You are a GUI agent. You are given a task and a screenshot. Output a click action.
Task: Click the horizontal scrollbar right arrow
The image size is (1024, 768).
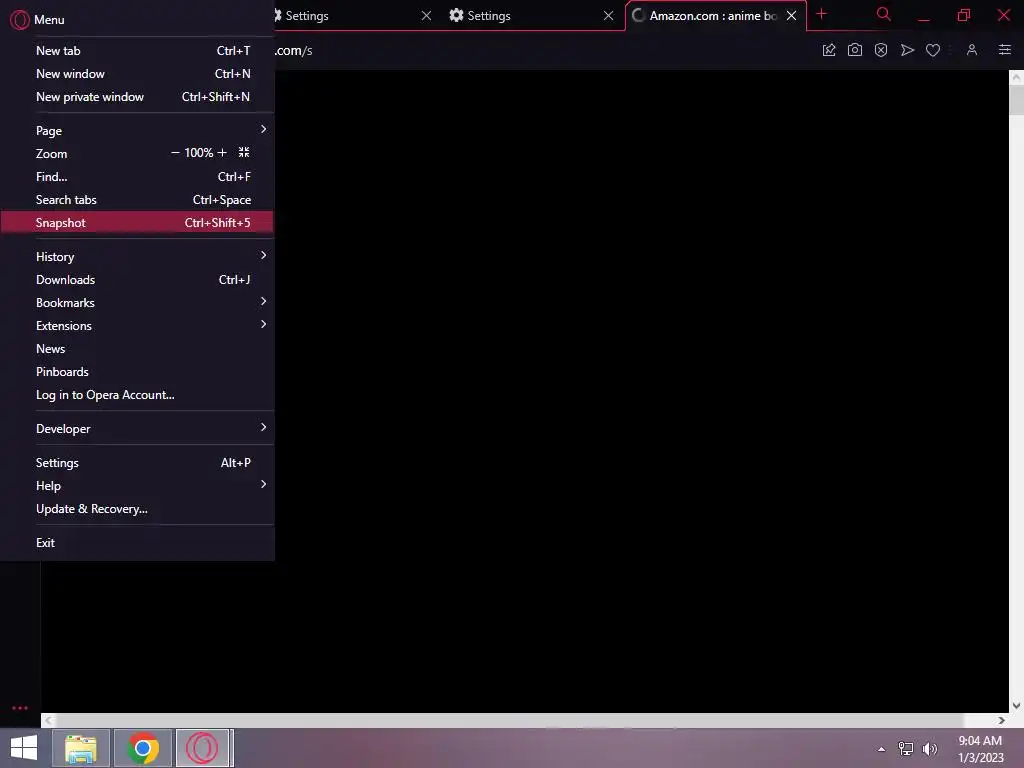tap(1002, 720)
